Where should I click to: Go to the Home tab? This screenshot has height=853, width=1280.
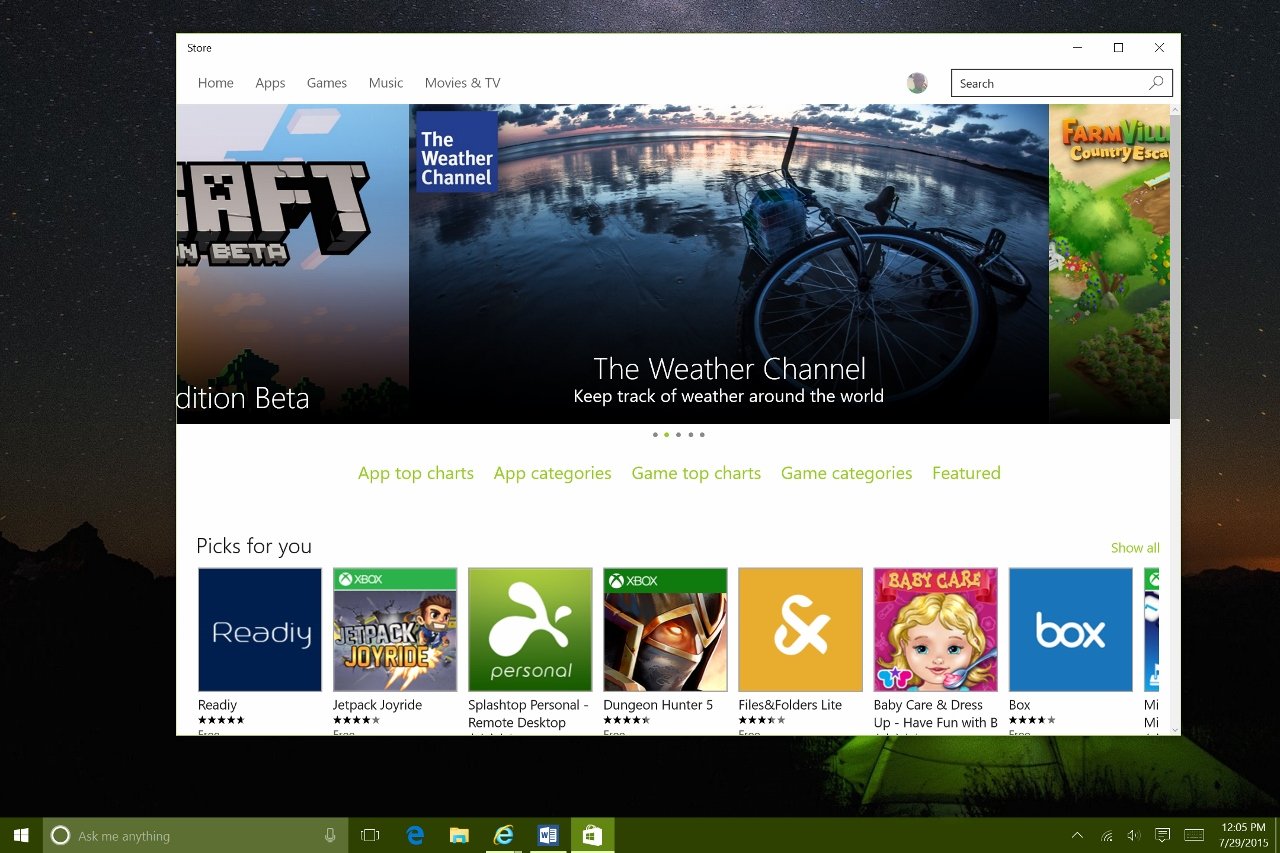click(216, 83)
